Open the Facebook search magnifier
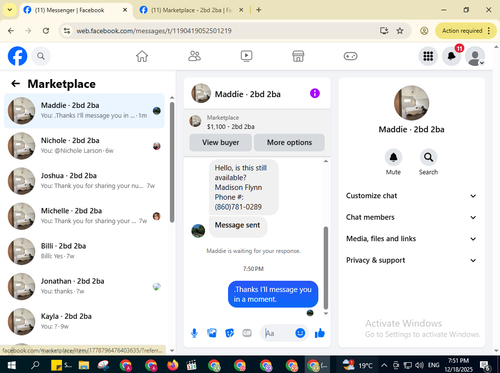The height and width of the screenshot is (373, 500). [41, 56]
